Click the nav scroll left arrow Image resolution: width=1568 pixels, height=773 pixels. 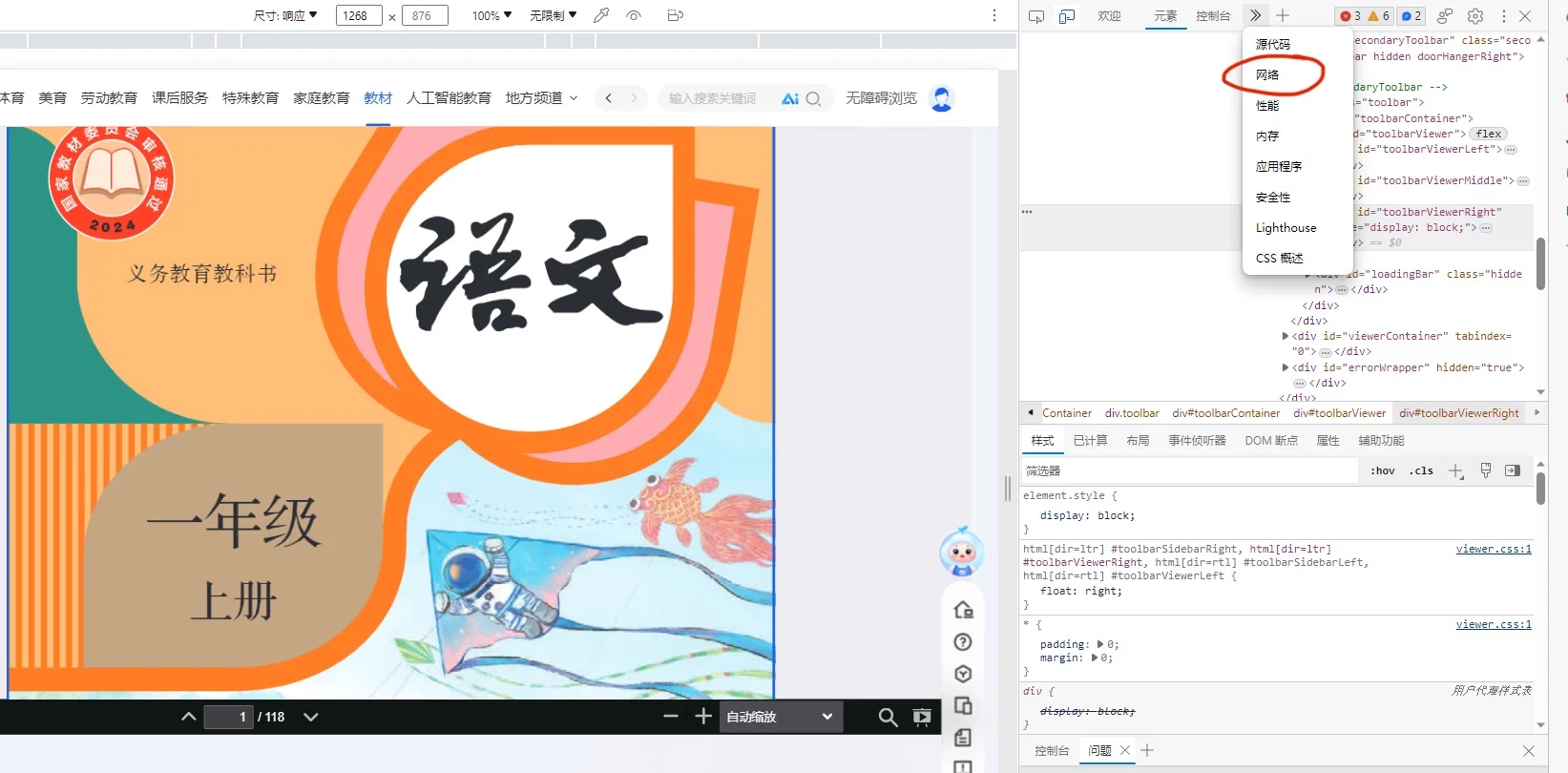pyautogui.click(x=609, y=98)
